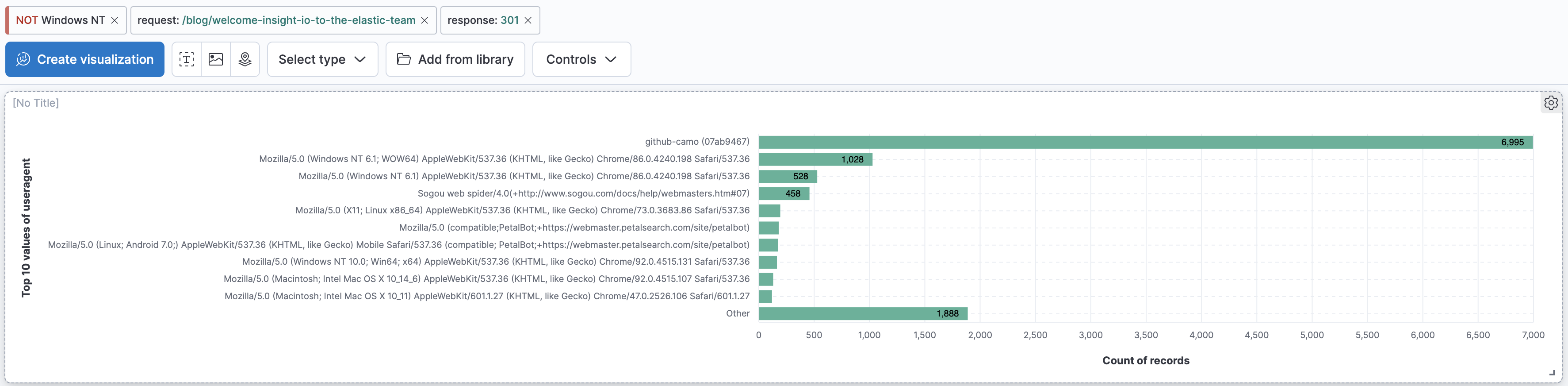Click the [No Title] panel heading
This screenshot has height=386, width=1568.
[36, 102]
